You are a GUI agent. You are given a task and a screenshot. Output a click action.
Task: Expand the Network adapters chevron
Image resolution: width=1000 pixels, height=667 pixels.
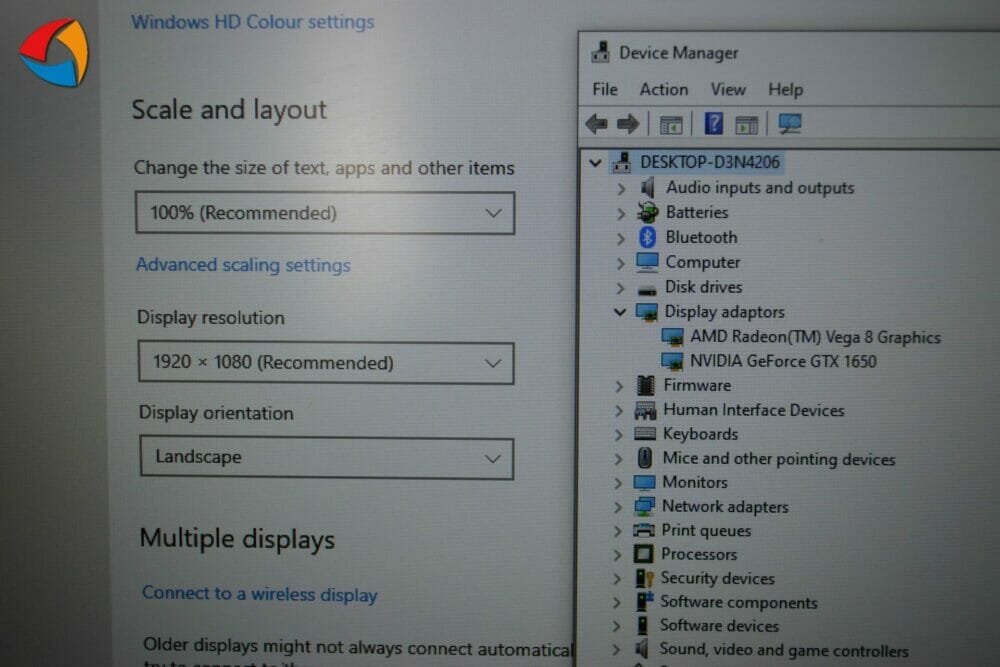point(617,507)
